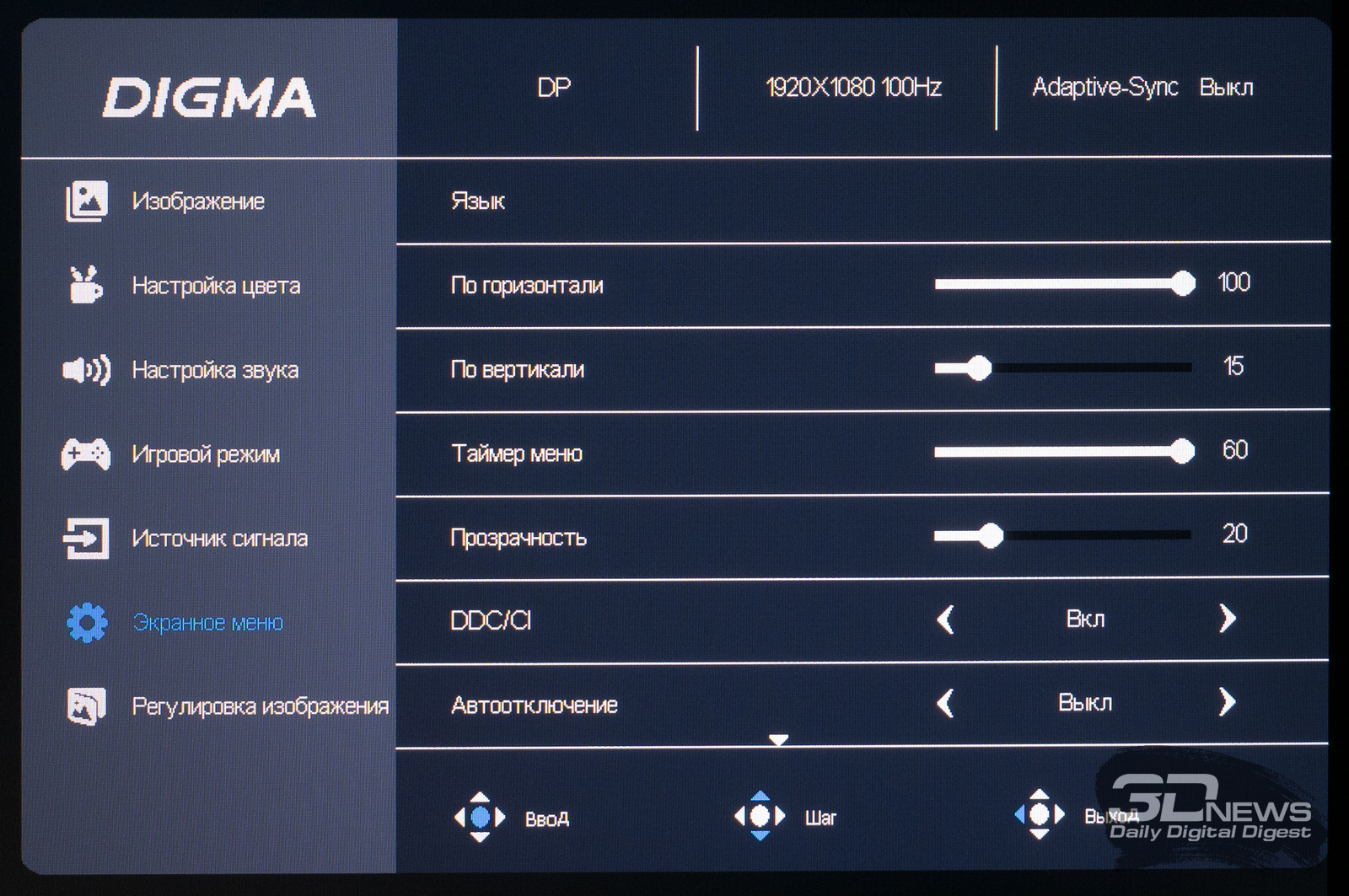Click the value 20 for Прозрачность
The height and width of the screenshot is (896, 1349).
point(1235,534)
